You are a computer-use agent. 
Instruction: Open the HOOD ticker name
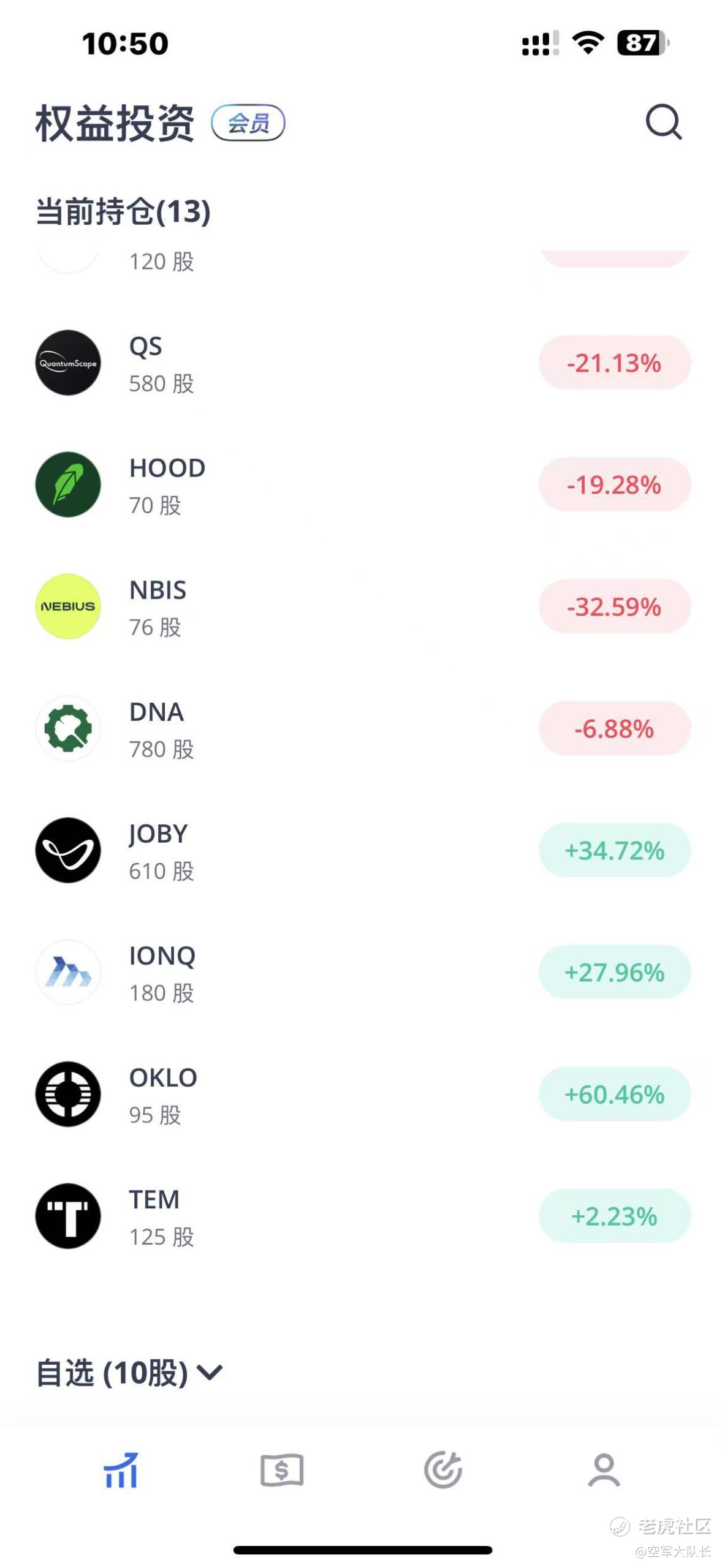tap(167, 469)
